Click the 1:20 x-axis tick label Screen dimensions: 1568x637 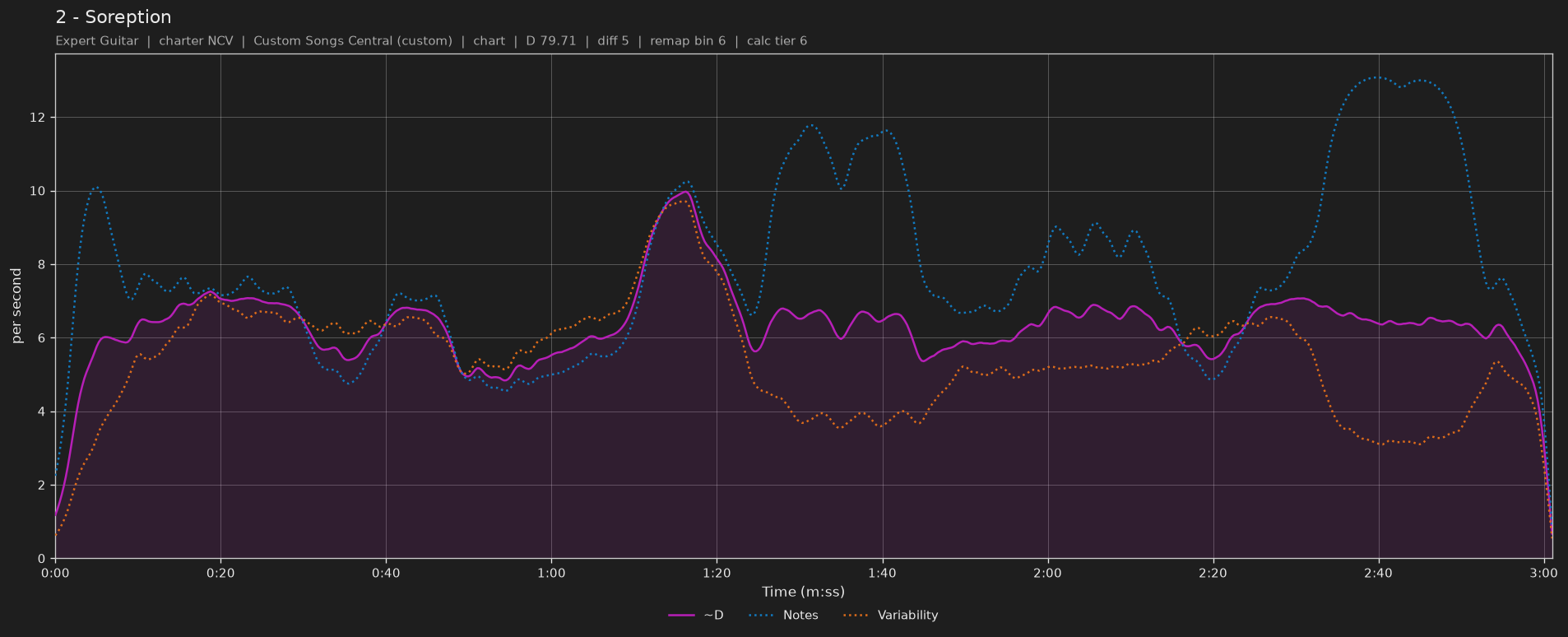click(717, 573)
